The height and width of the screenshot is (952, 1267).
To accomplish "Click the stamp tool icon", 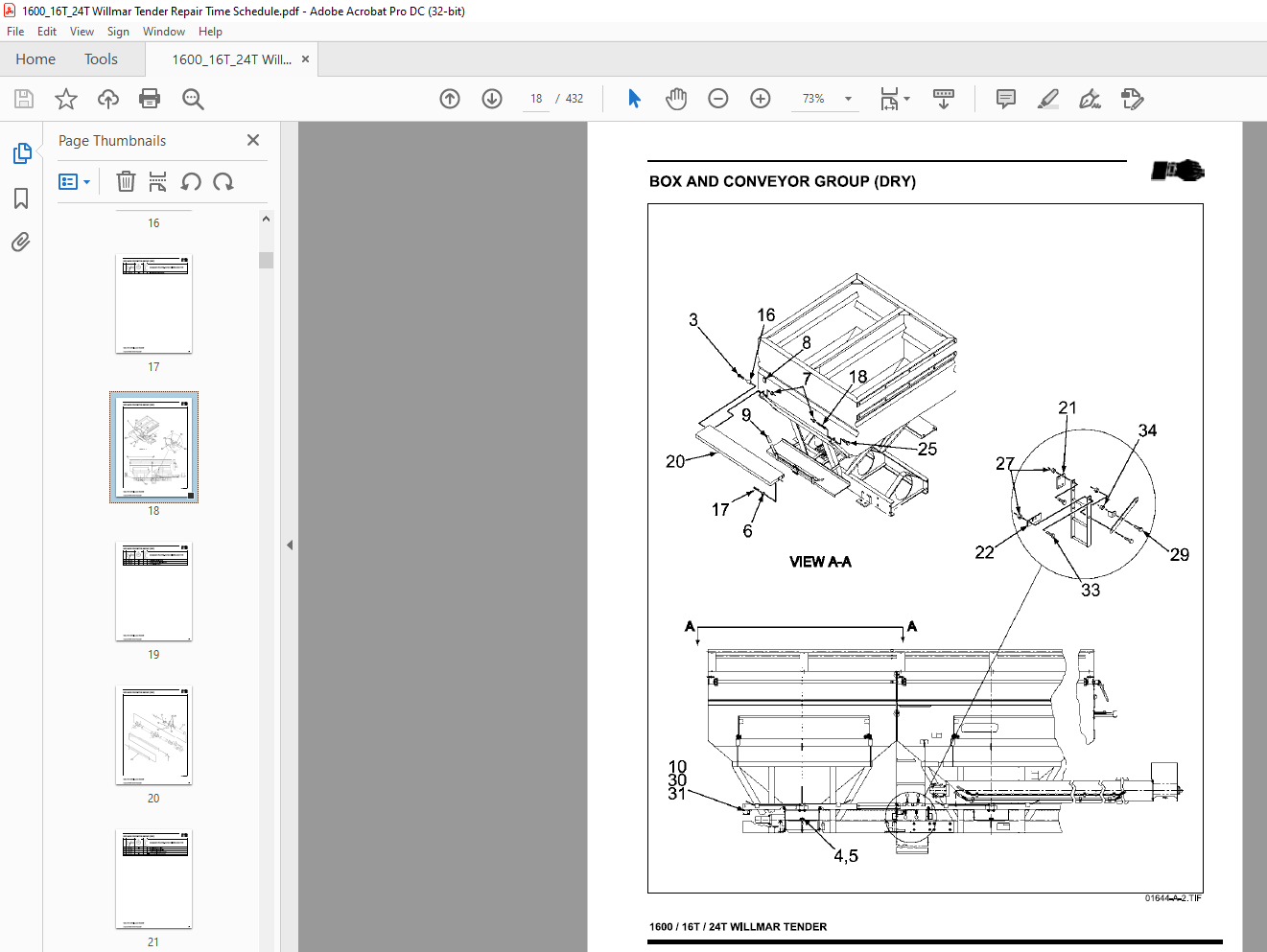I will (1133, 99).
